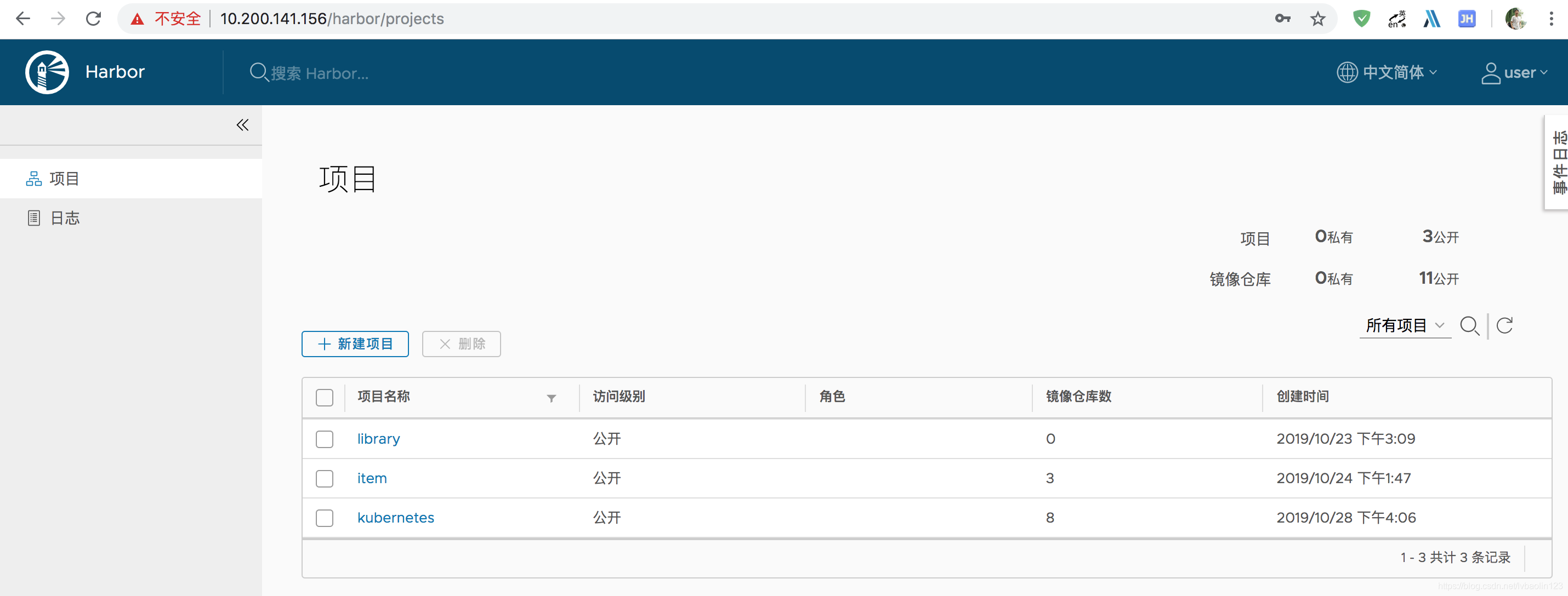Screen dimensions: 1568x596
Task: Click the project list search magnifier icon
Action: click(1469, 326)
